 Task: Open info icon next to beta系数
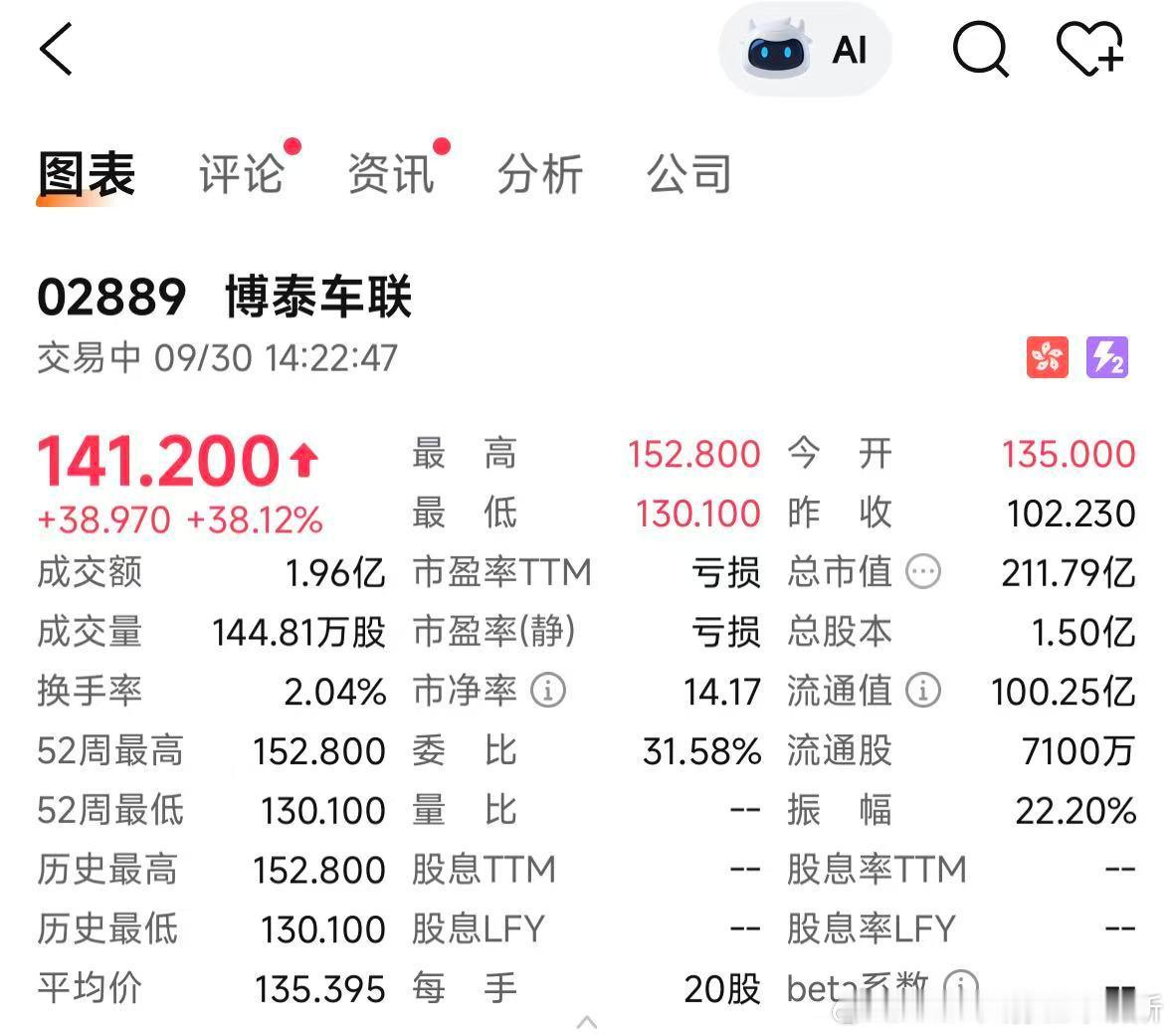click(x=961, y=987)
